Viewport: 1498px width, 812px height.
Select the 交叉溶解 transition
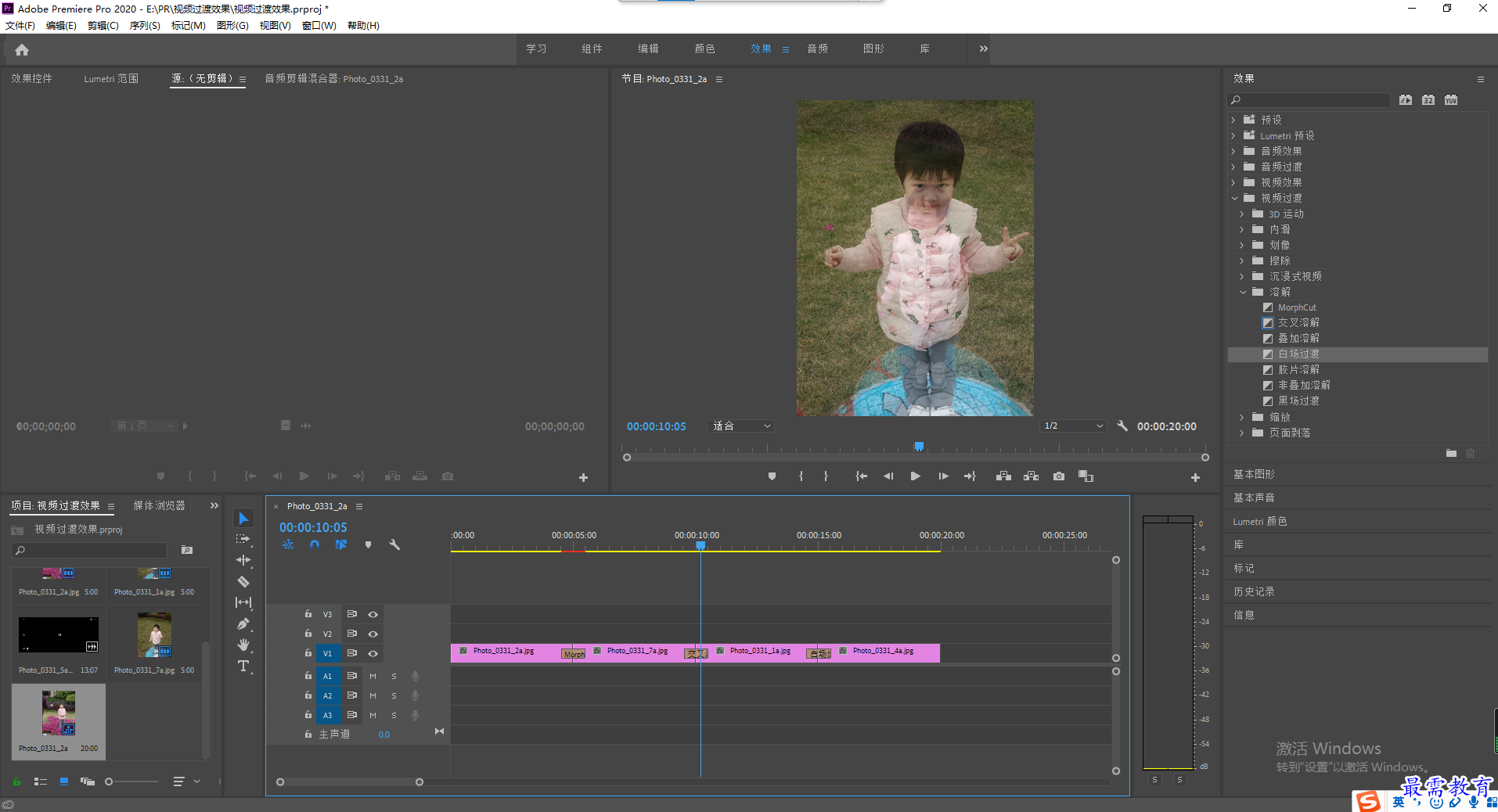pos(1298,322)
